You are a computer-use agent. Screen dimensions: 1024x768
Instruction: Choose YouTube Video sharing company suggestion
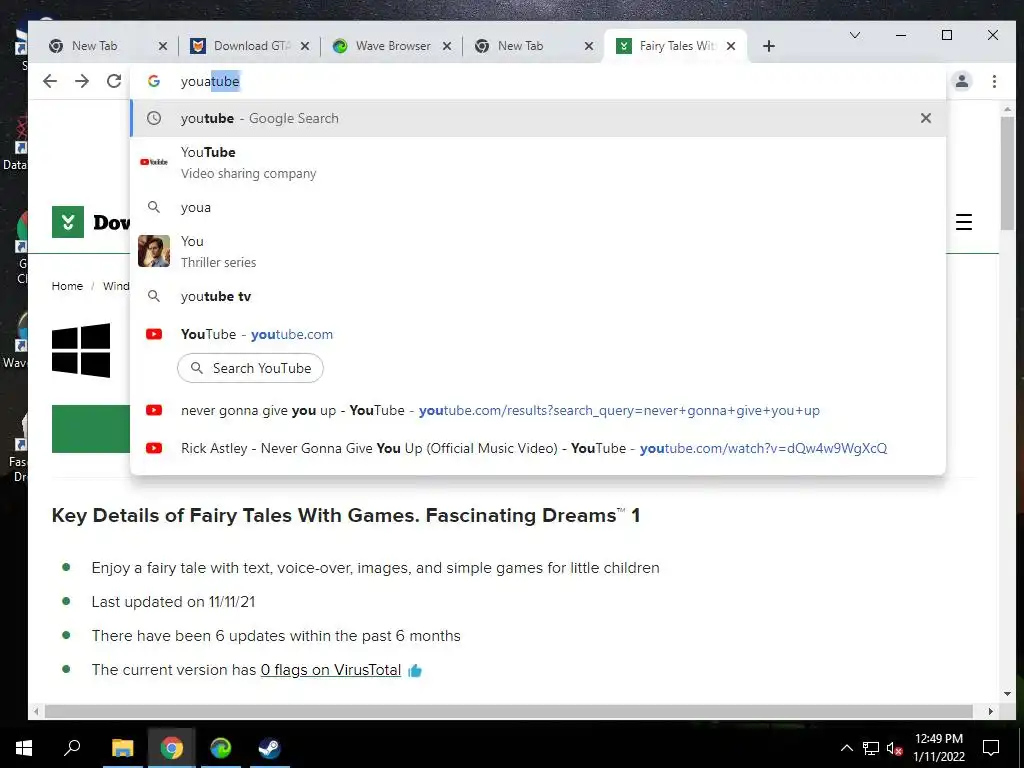(538, 162)
